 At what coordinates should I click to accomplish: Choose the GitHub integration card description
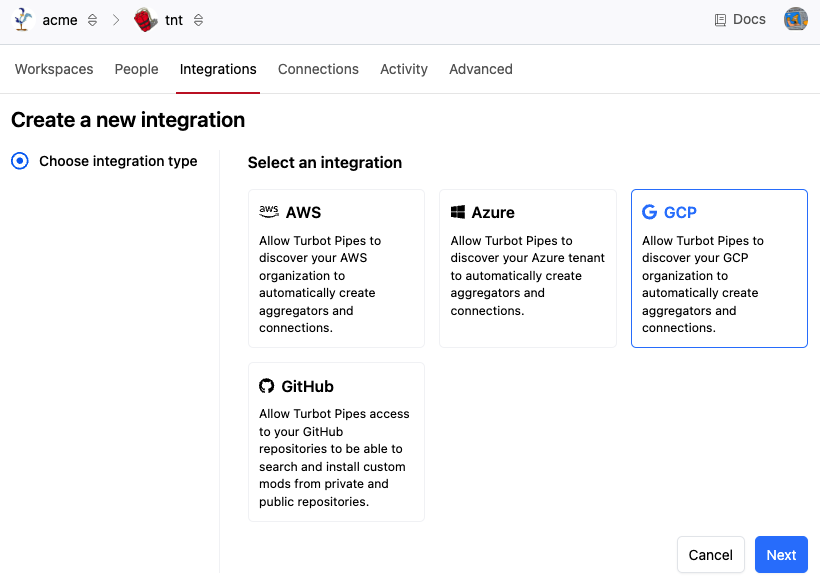[x=335, y=457]
